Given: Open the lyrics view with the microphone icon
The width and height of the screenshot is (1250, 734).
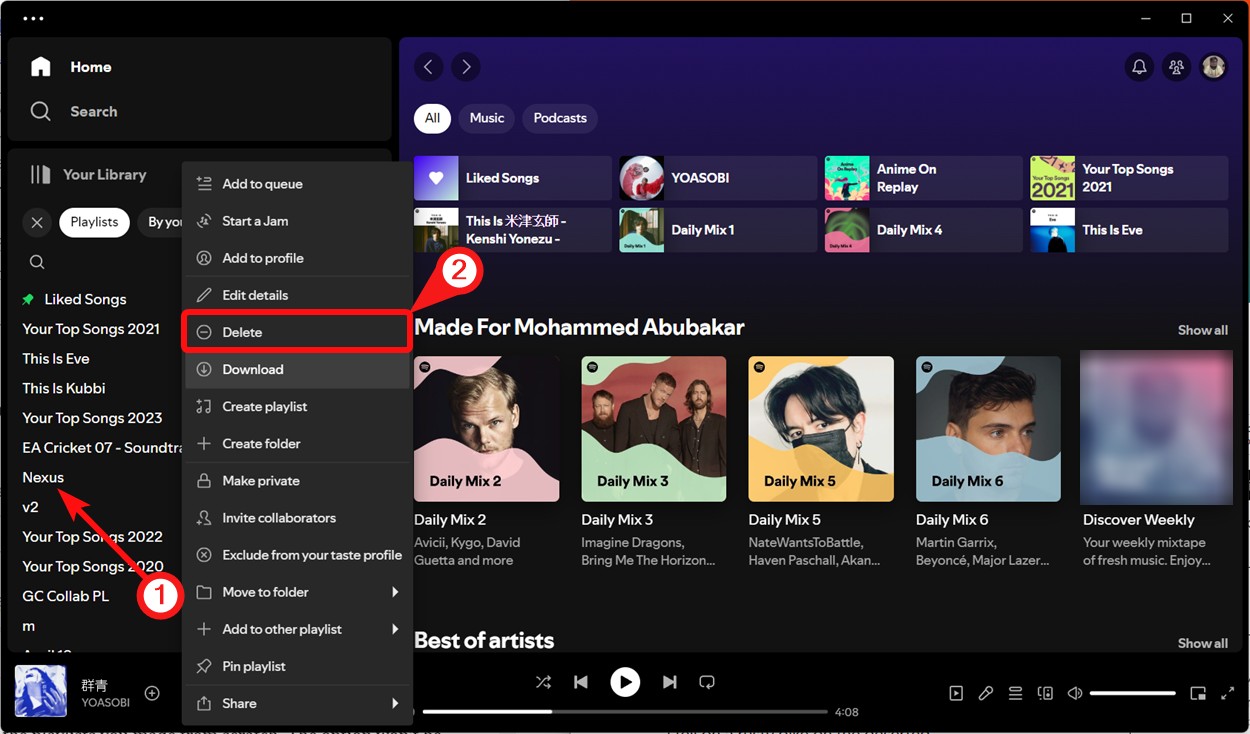Looking at the screenshot, I should click(986, 692).
